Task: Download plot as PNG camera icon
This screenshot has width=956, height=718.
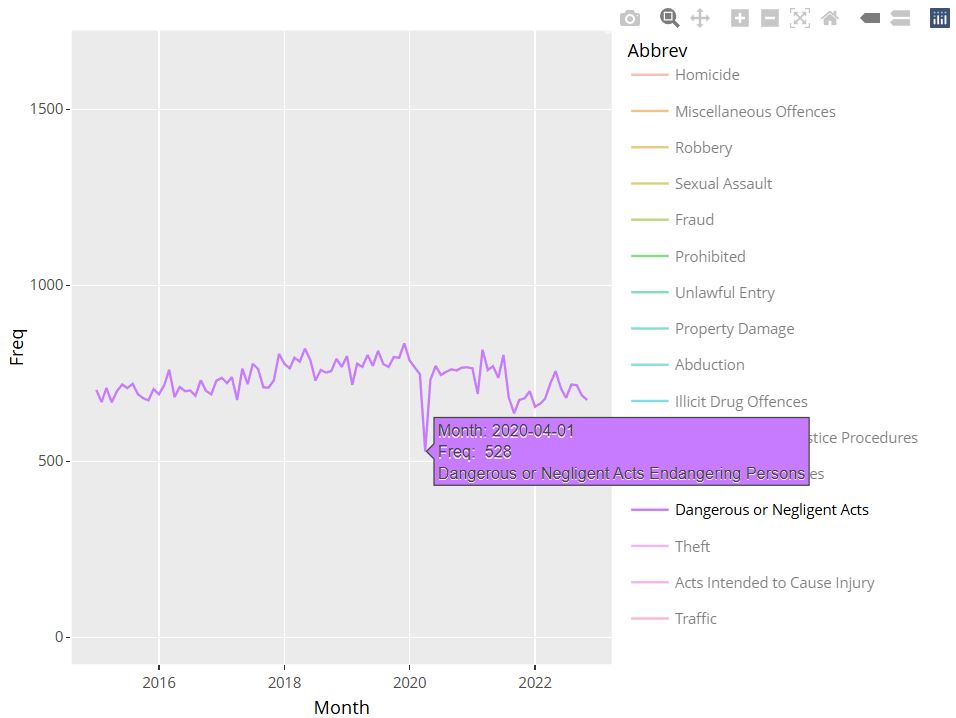Action: pos(629,18)
